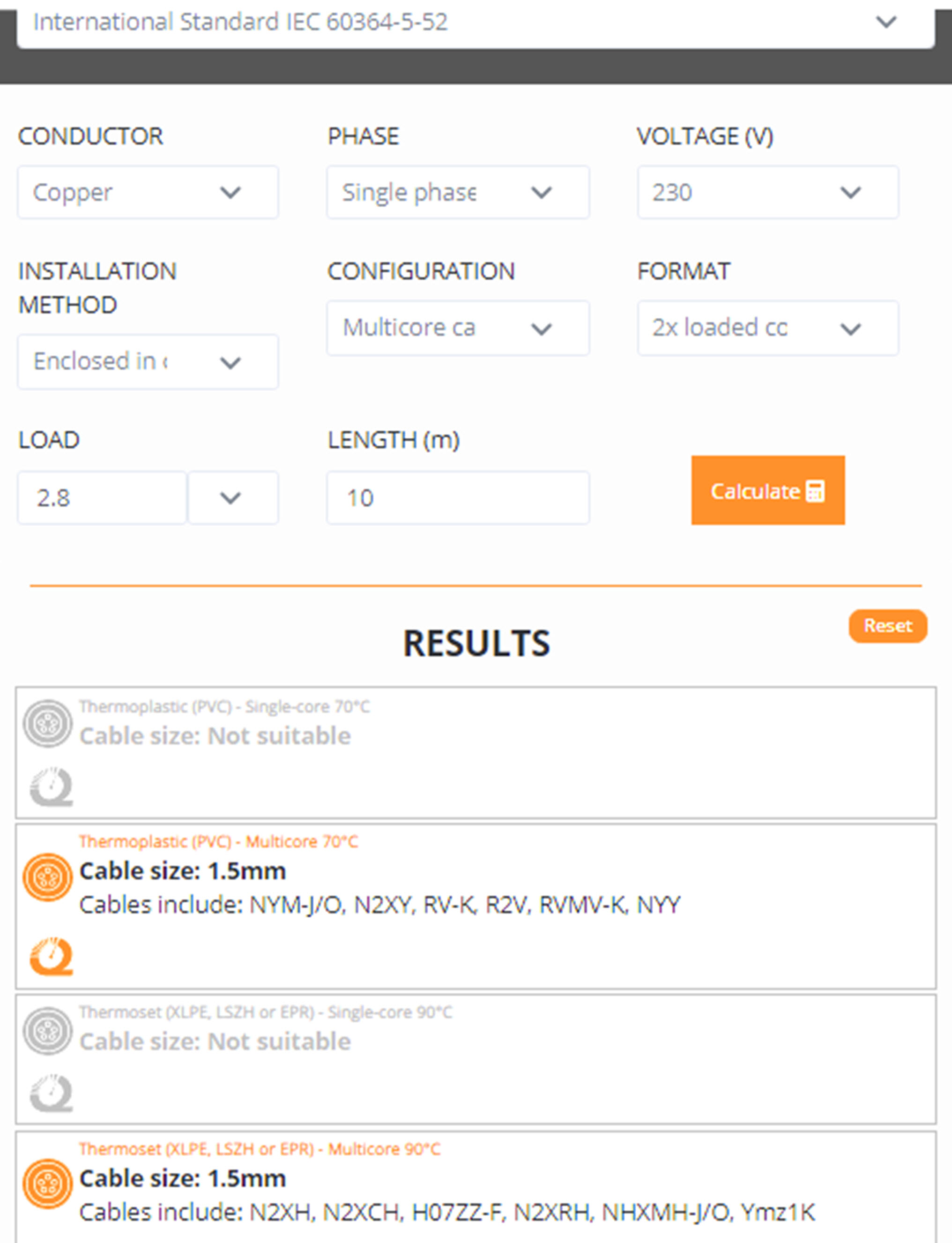Open the Format dropdown showing 2x loaded
Screen dimensions: 952x1243
pos(767,328)
